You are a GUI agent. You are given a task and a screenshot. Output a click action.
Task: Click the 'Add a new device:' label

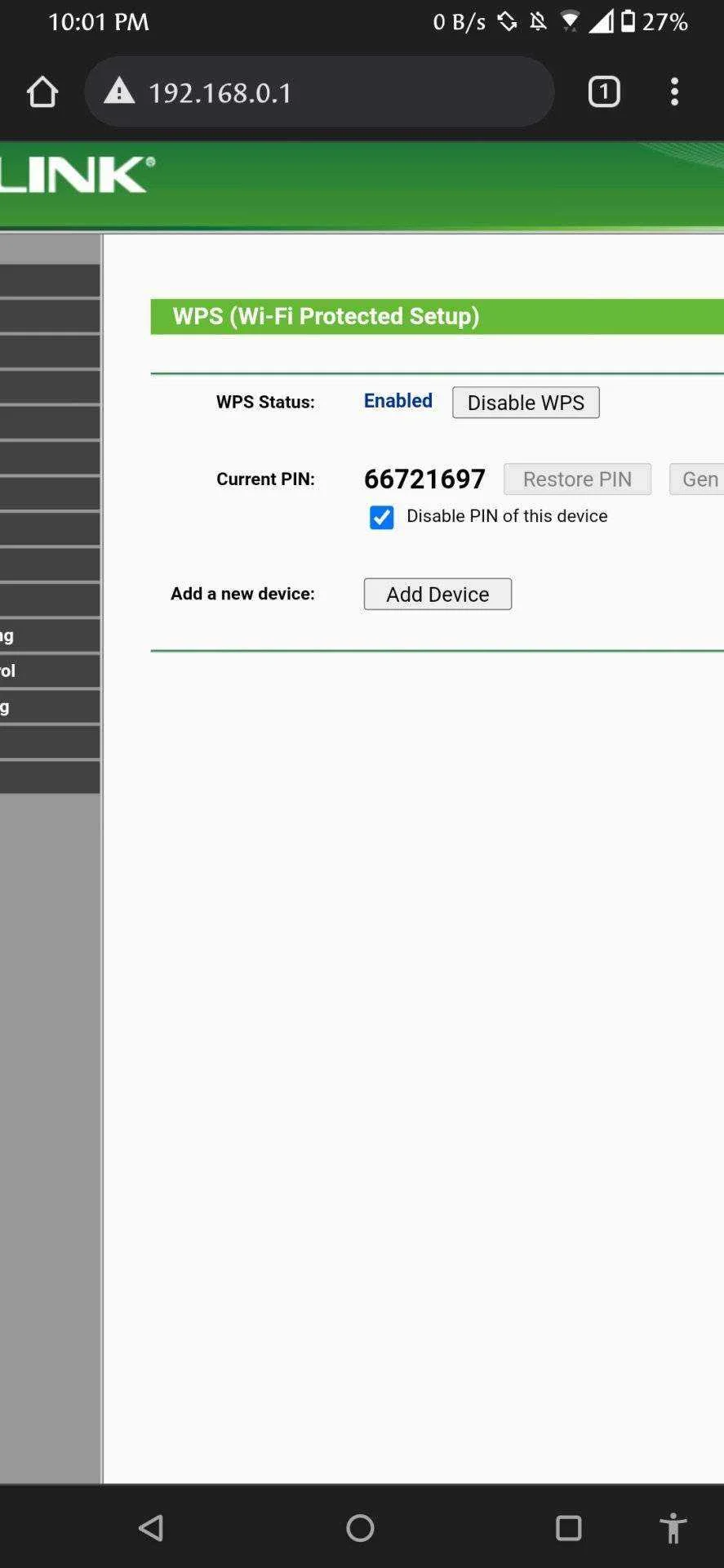[x=242, y=594]
